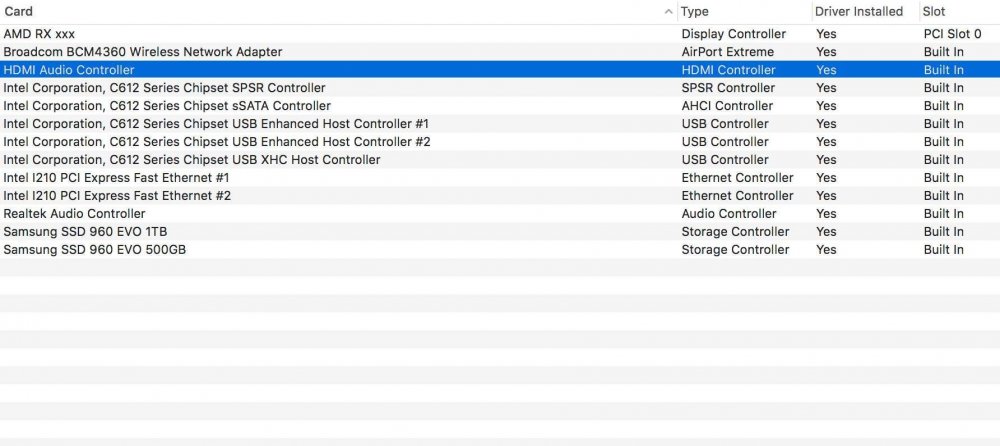Select USB Enhanced Host Controller #2
Viewport: 1000px width, 446px height.
pyautogui.click(x=500, y=141)
